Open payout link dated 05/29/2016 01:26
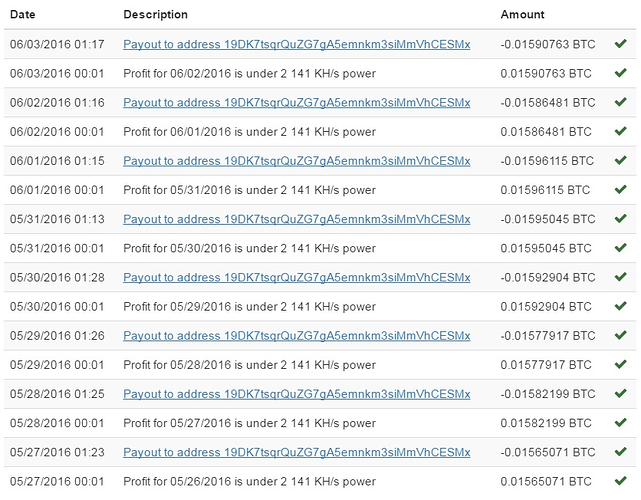The width and height of the screenshot is (641, 500). pos(296,336)
